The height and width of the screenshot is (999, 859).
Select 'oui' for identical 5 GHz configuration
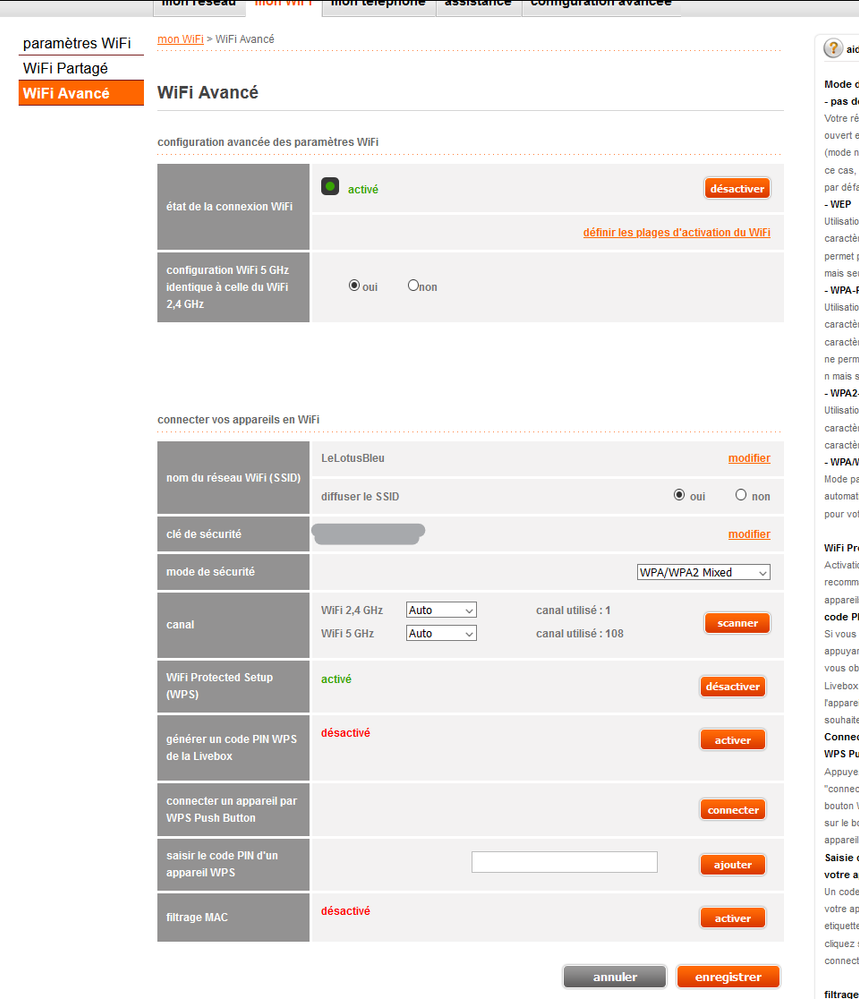[354, 285]
